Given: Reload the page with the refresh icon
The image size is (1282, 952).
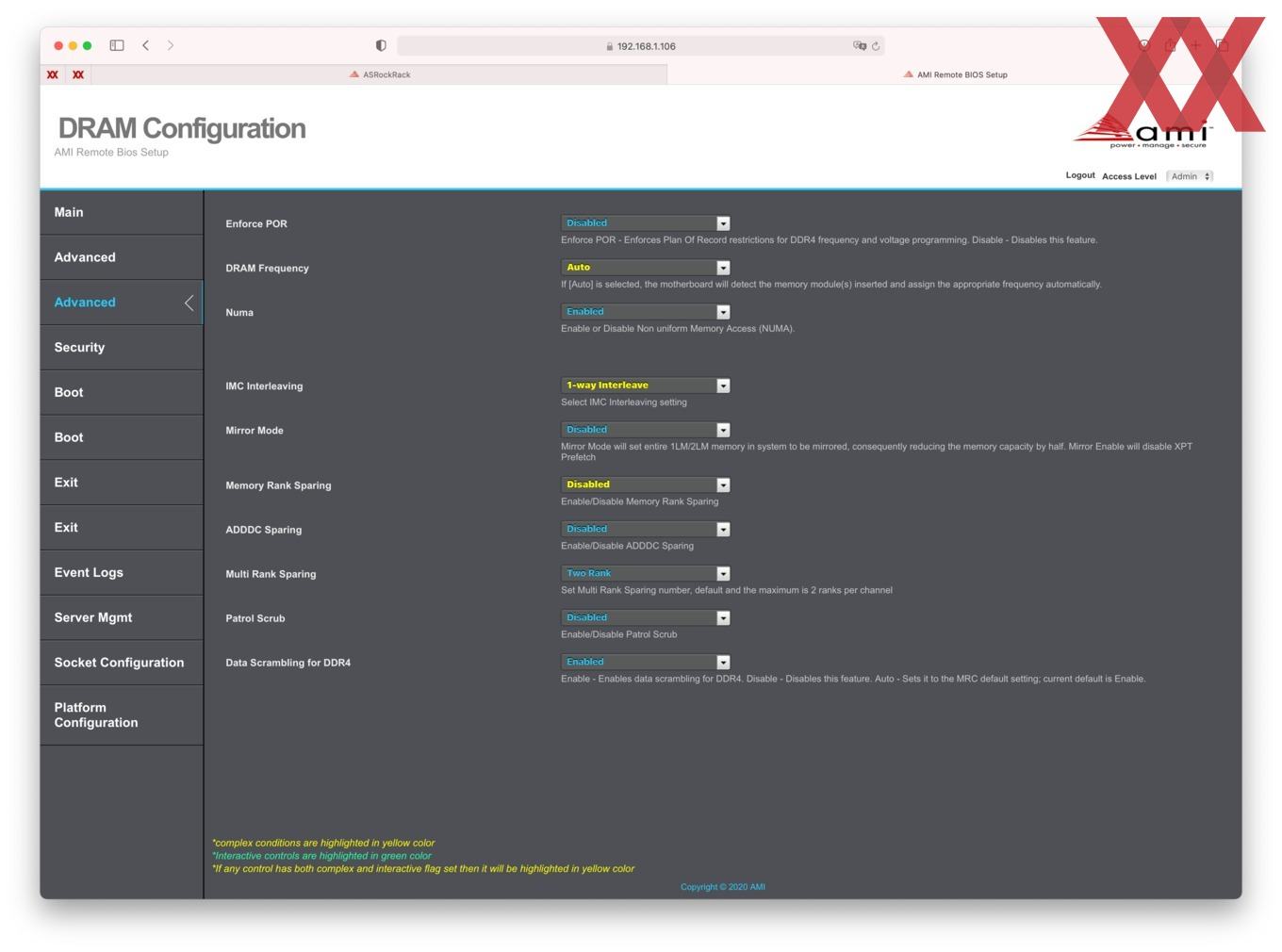Looking at the screenshot, I should point(876,45).
